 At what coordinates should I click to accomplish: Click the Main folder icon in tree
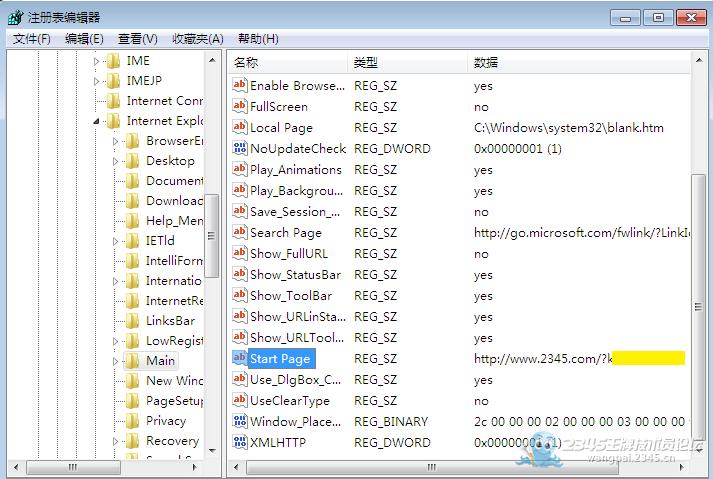pos(132,361)
